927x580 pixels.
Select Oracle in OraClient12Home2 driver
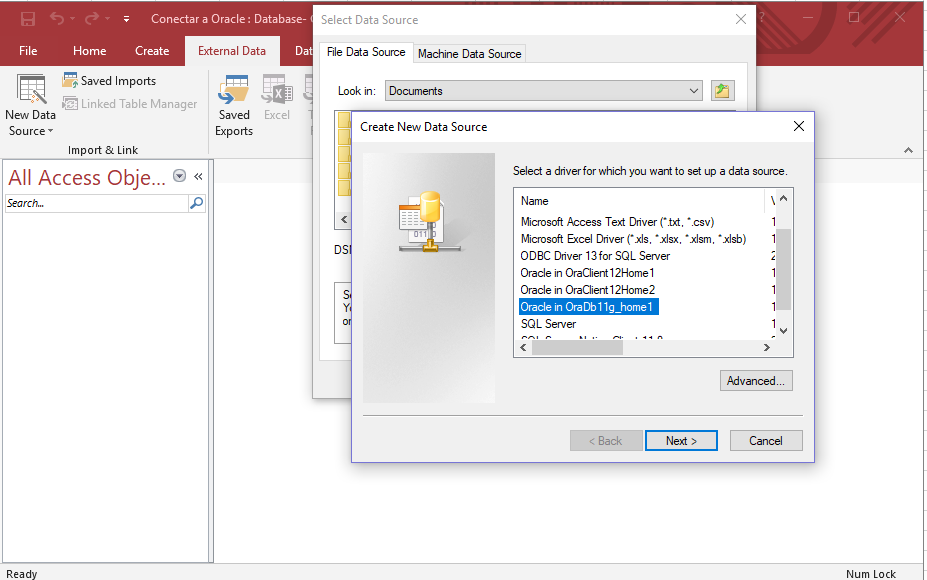click(x=588, y=290)
